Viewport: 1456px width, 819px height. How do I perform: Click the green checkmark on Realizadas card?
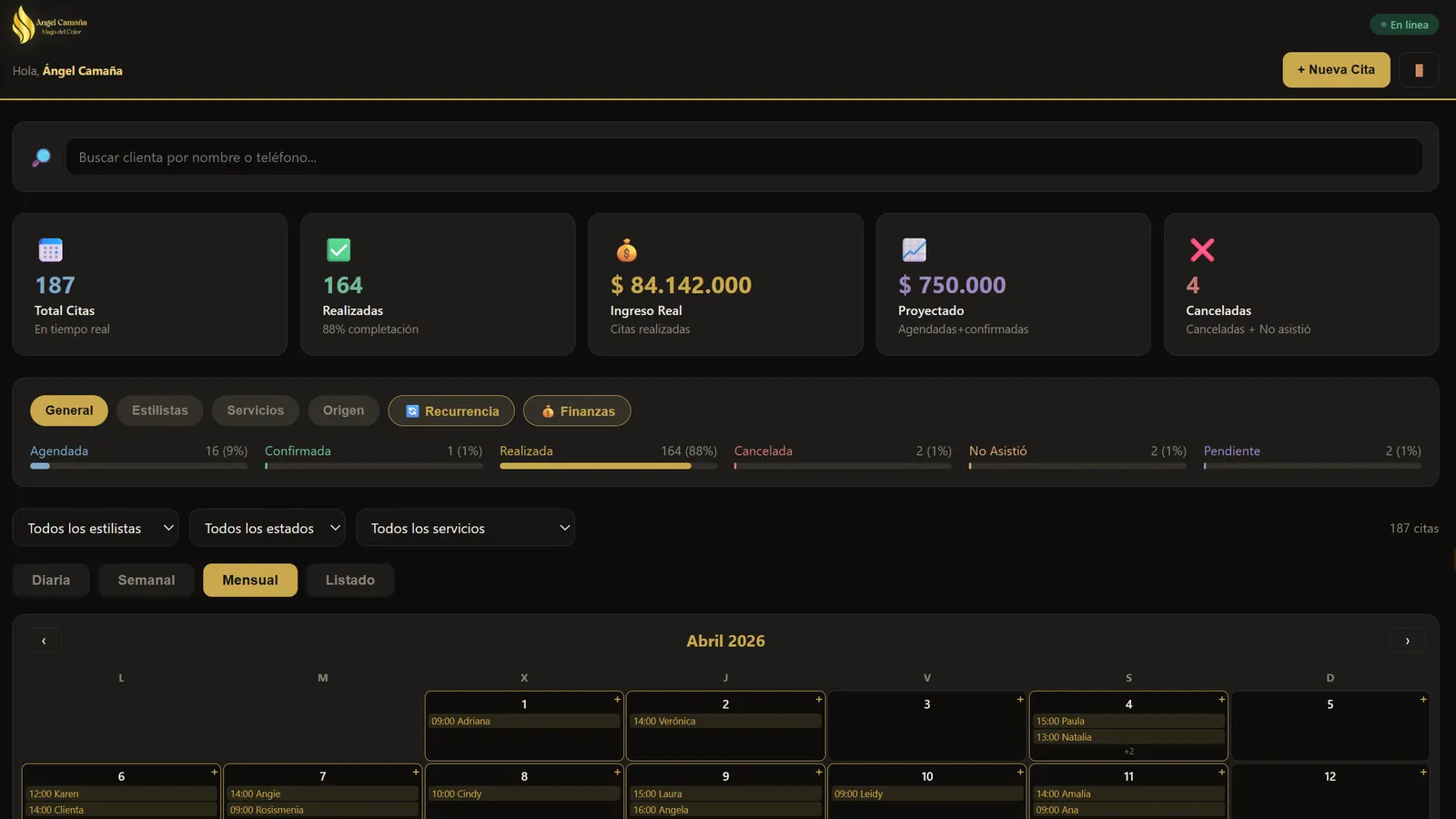(339, 249)
